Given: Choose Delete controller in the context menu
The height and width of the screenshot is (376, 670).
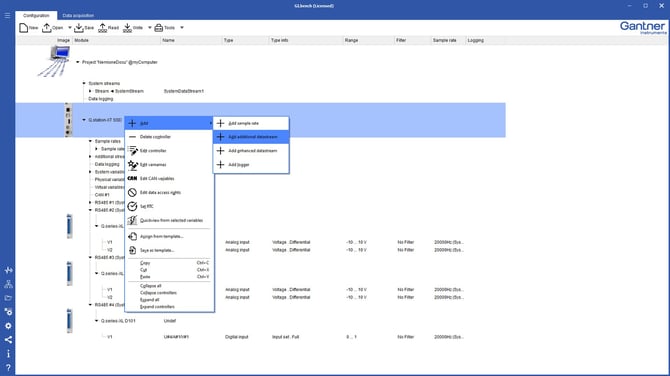Looking at the screenshot, I should 169,137.
